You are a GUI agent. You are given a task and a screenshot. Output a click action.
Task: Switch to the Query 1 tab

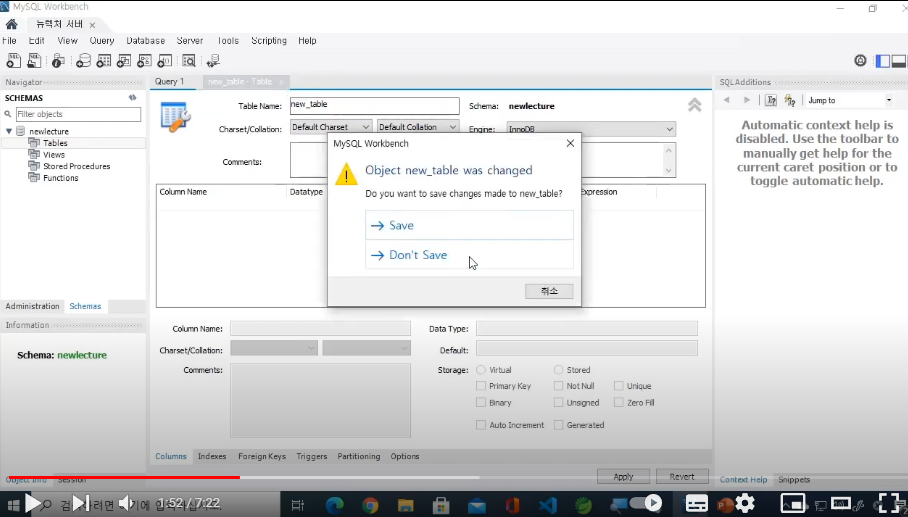pos(169,82)
